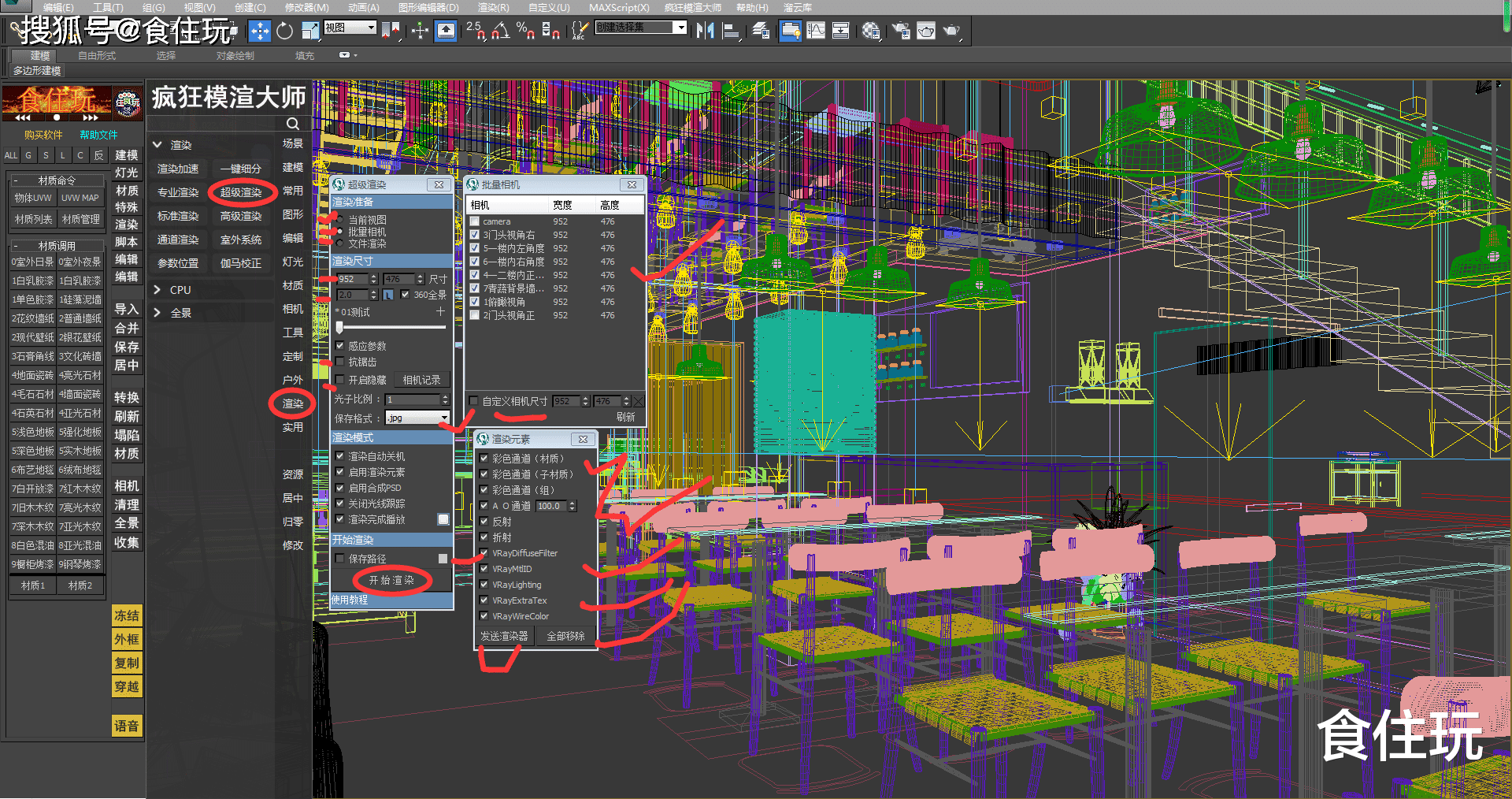Viewport: 1512px width, 799px height.
Task: Click the plus icon beside 01测试 preset
Action: tap(440, 312)
